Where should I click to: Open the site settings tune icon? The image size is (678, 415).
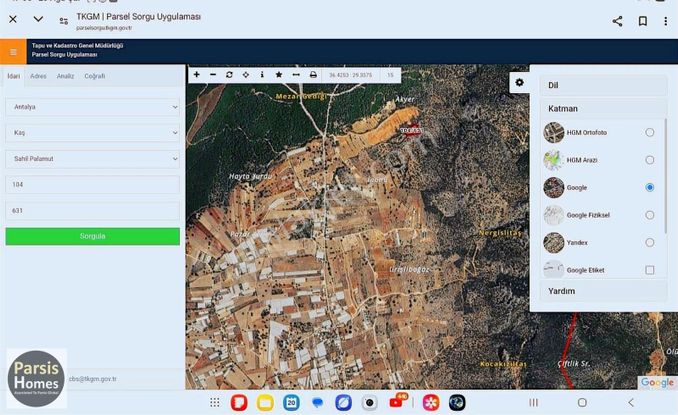pyautogui.click(x=64, y=21)
